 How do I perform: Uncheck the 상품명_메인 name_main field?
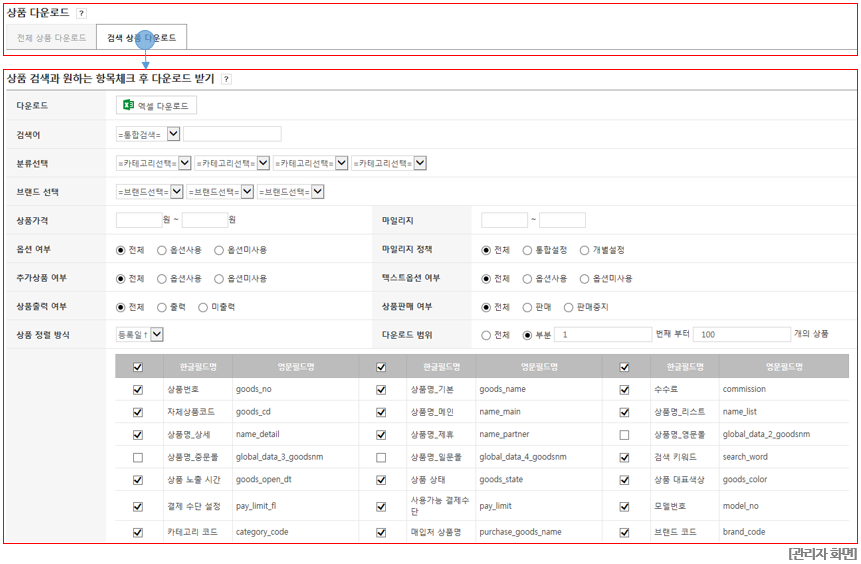[x=381, y=412]
